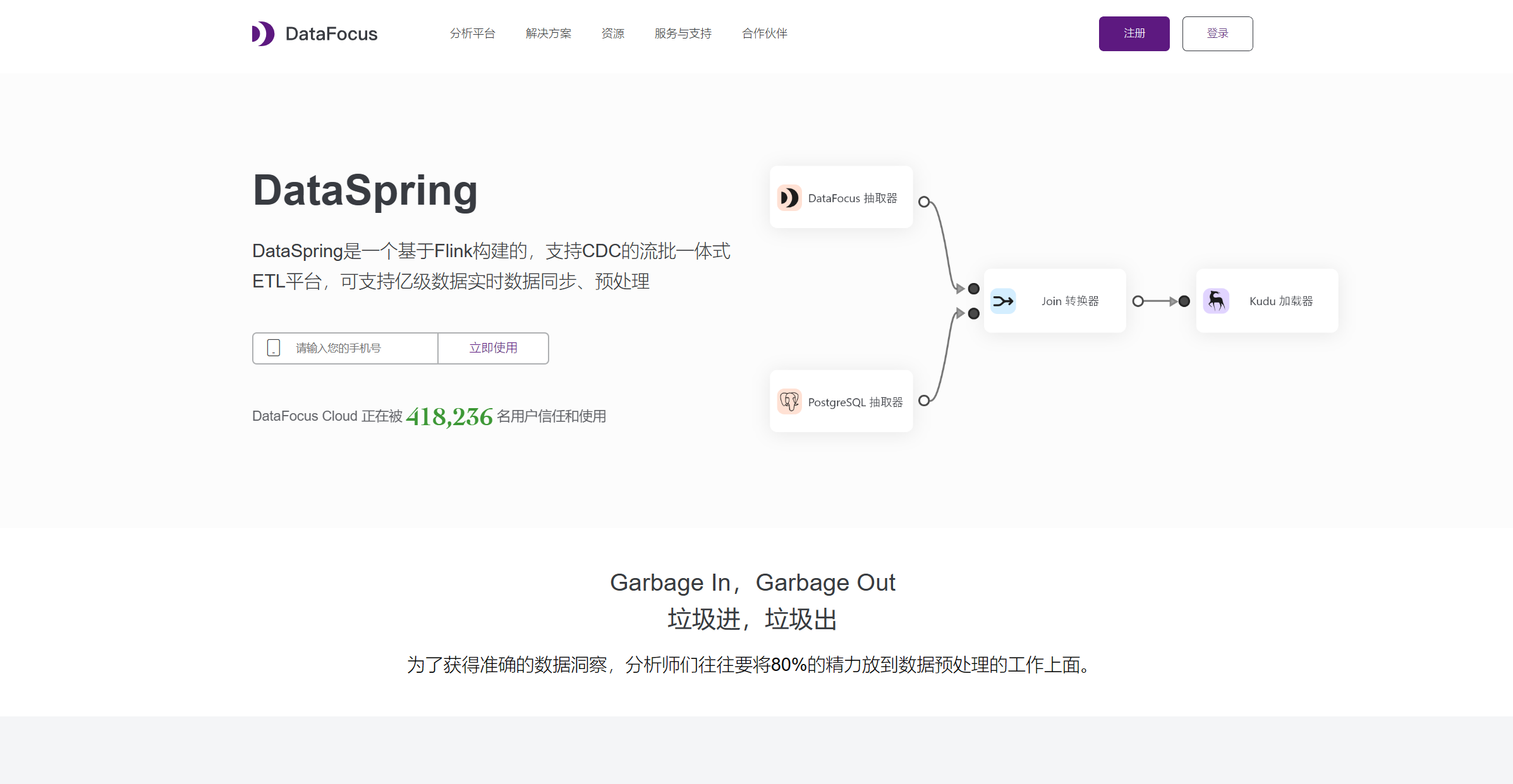Open the 合作伙伴 menu item
Screen dimensions: 1513x784
coord(764,33)
